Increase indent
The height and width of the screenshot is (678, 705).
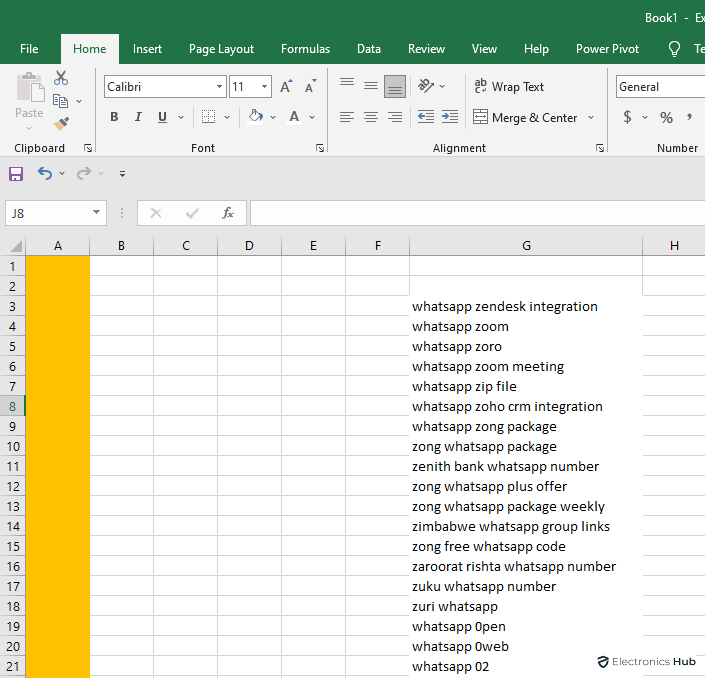pos(450,117)
